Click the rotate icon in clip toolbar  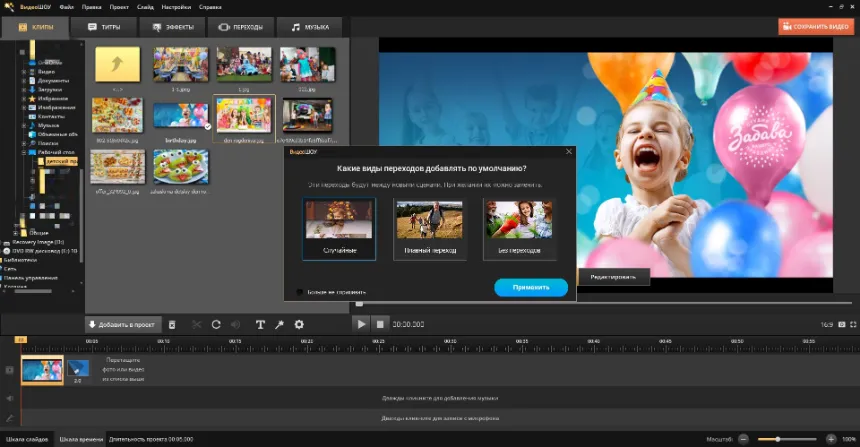click(x=215, y=325)
